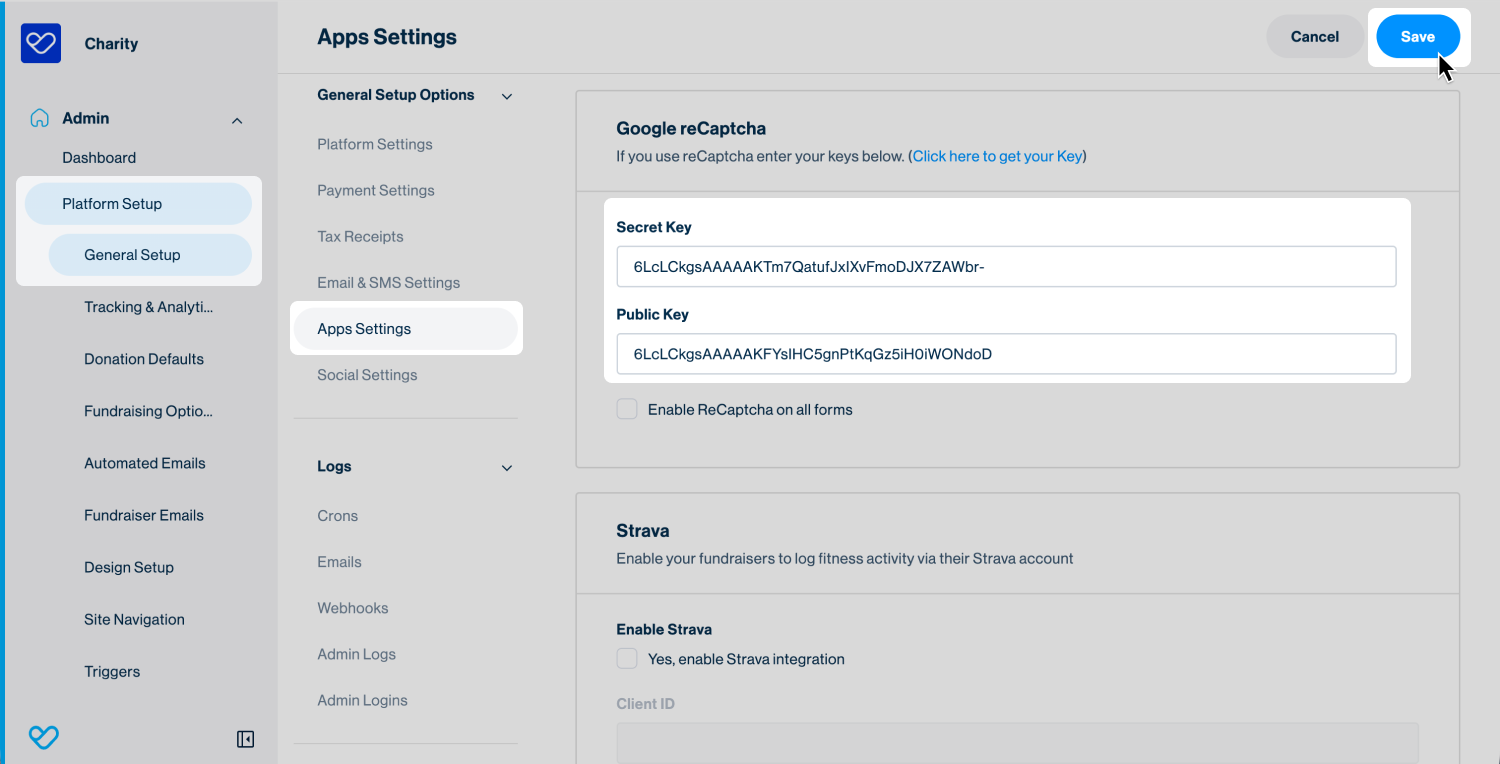The image size is (1500, 764).
Task: Collapse the Logs section
Action: tap(506, 467)
